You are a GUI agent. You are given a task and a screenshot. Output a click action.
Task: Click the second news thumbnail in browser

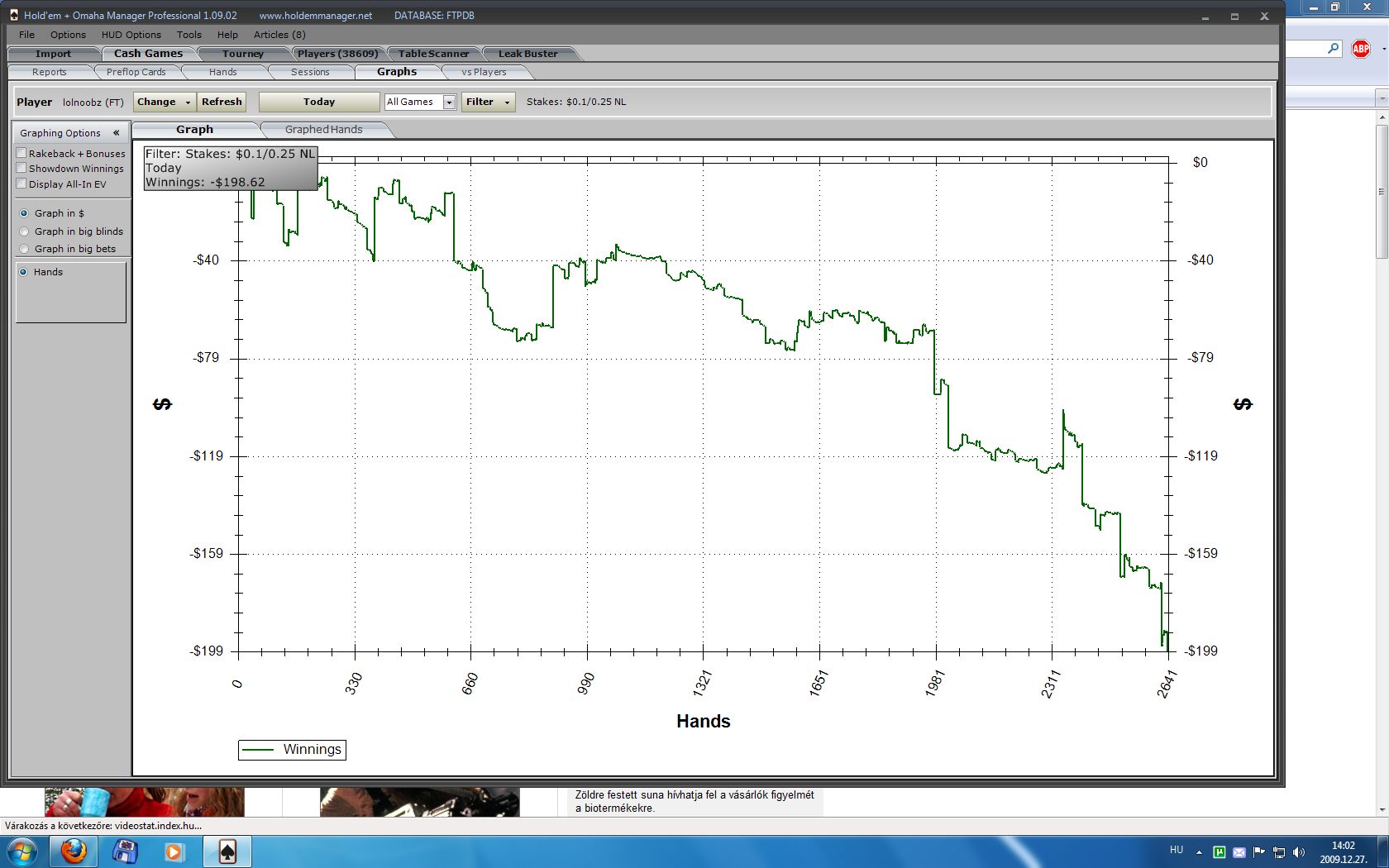click(x=420, y=802)
